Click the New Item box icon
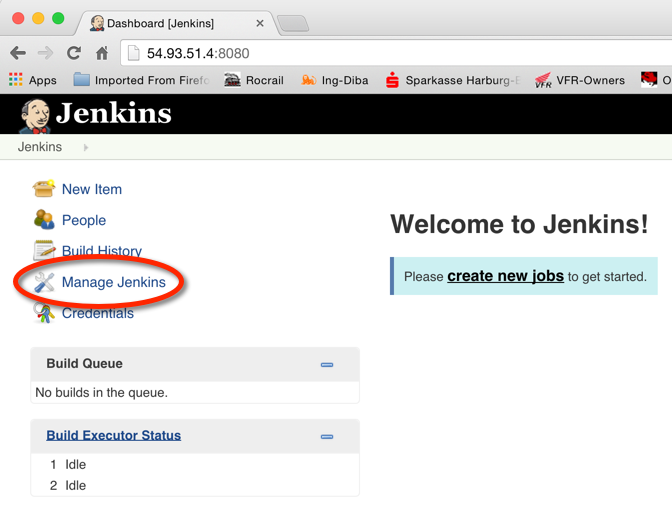This screenshot has width=672, height=511. 44,189
